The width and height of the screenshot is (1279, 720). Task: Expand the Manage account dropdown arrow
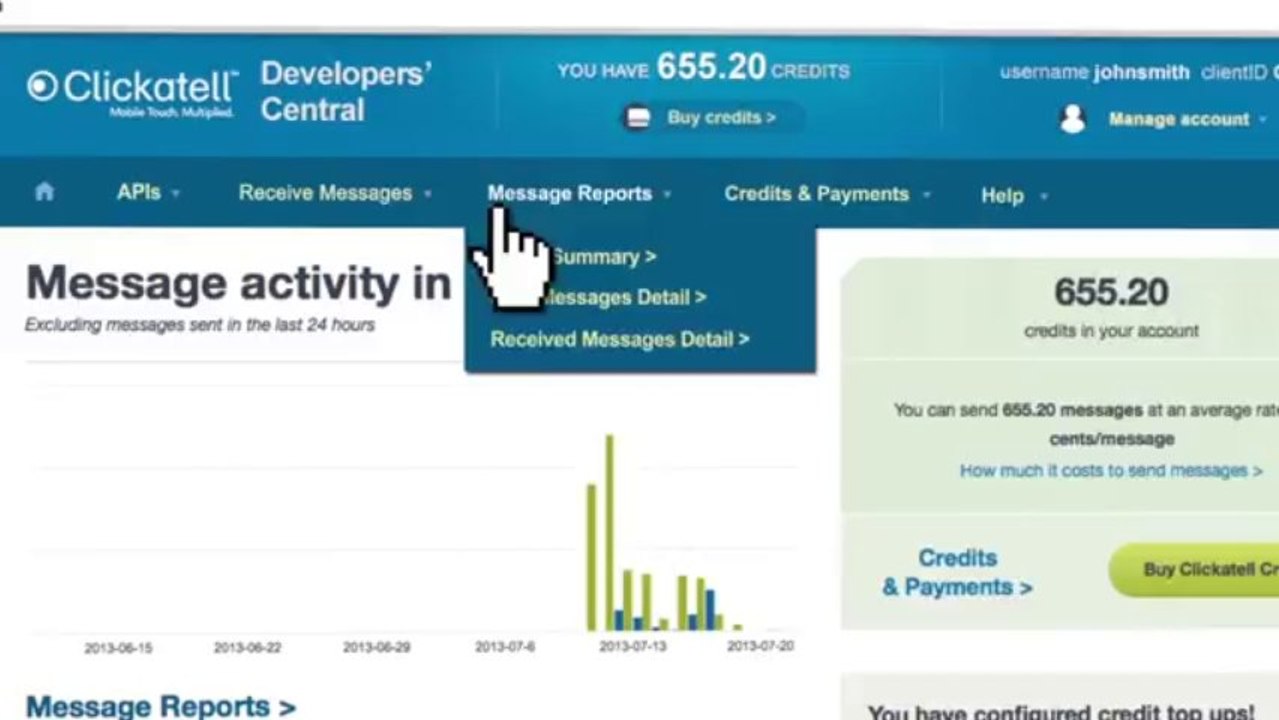tap(1264, 120)
